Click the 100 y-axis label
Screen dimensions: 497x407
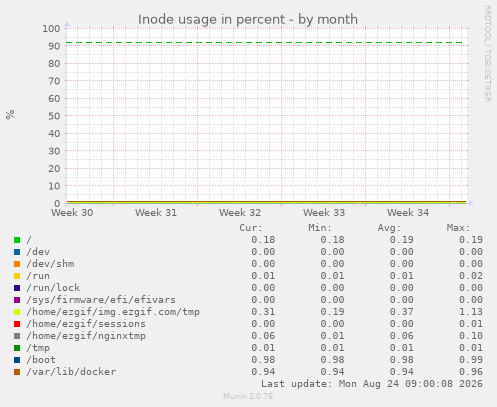[x=51, y=29]
